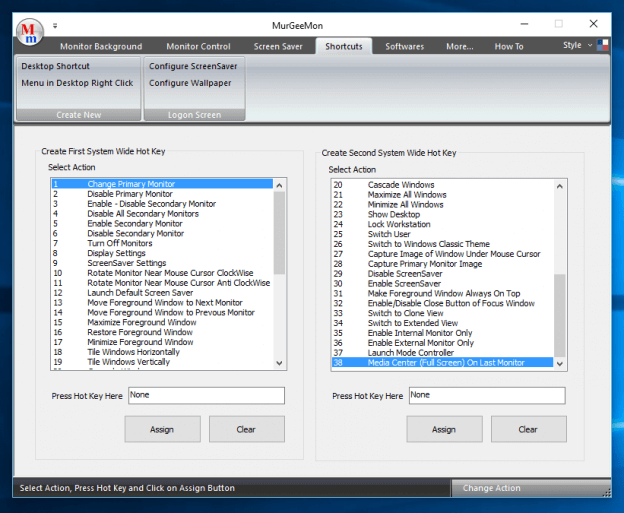Open the Style dropdown menu
This screenshot has width=624, height=513.
[575, 45]
